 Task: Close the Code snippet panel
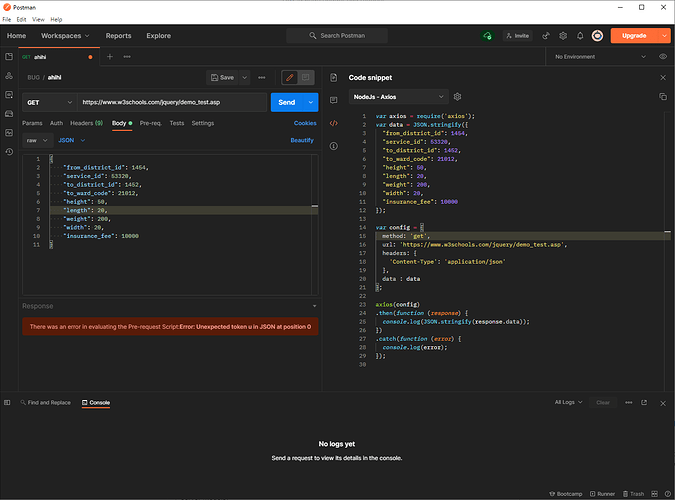tap(663, 78)
